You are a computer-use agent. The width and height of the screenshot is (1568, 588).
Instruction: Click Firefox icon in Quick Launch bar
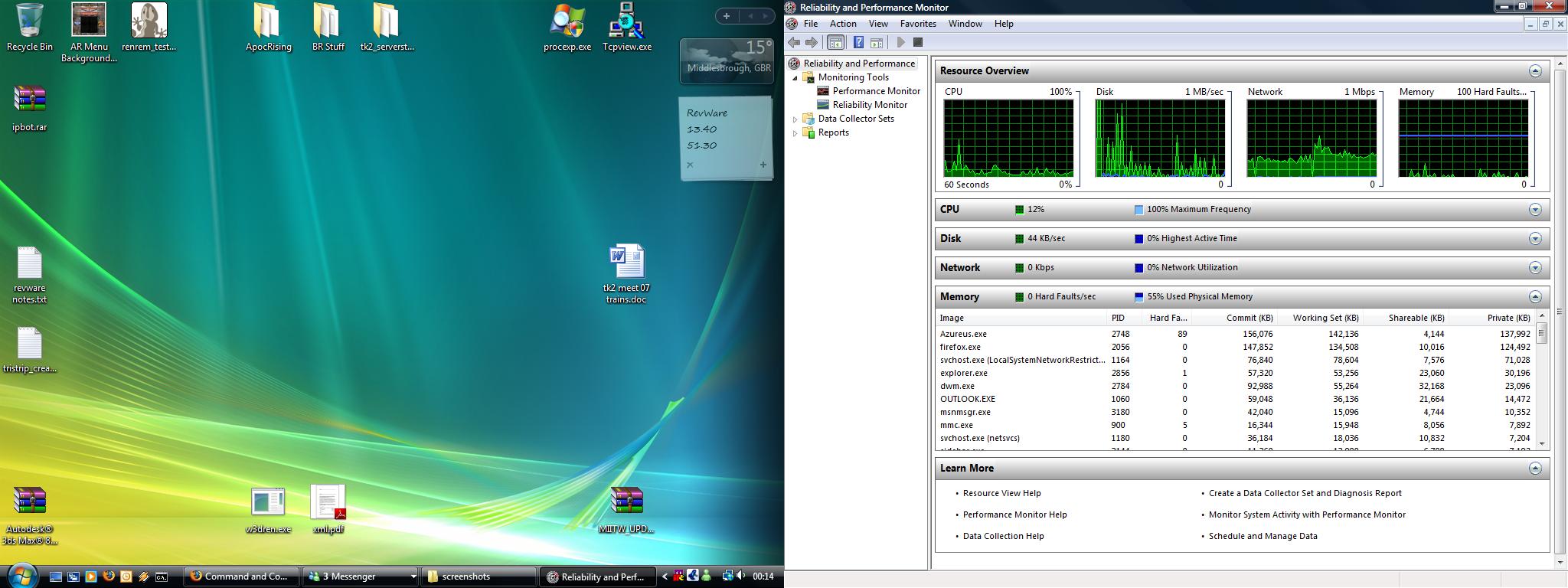click(109, 577)
